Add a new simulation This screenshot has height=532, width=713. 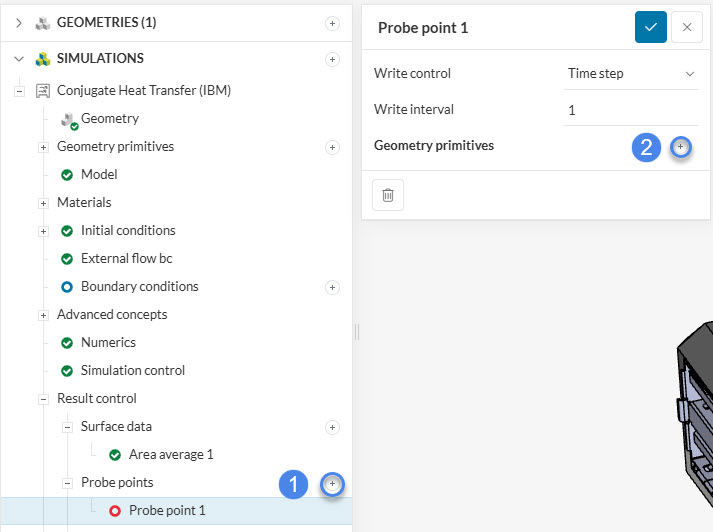(x=333, y=59)
